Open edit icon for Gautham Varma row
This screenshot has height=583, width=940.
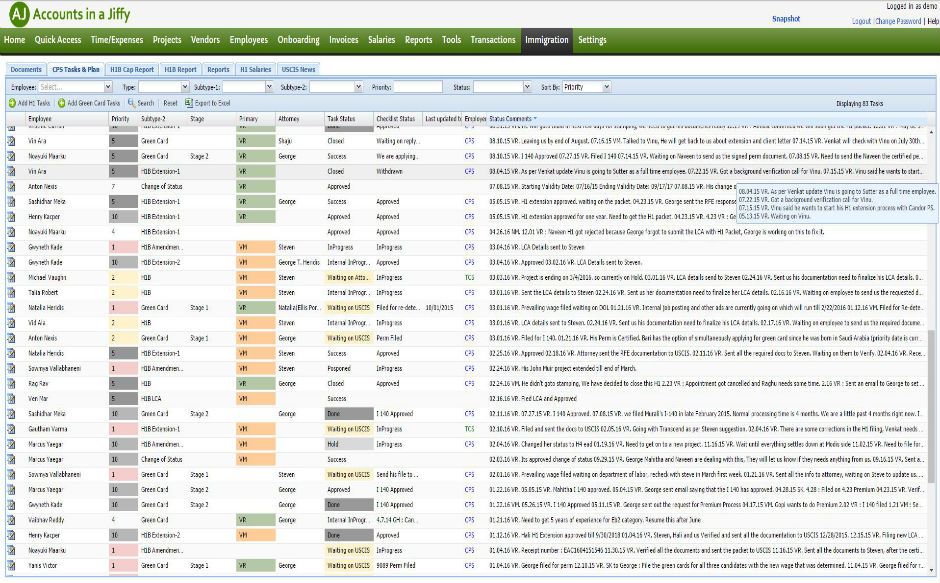point(11,429)
